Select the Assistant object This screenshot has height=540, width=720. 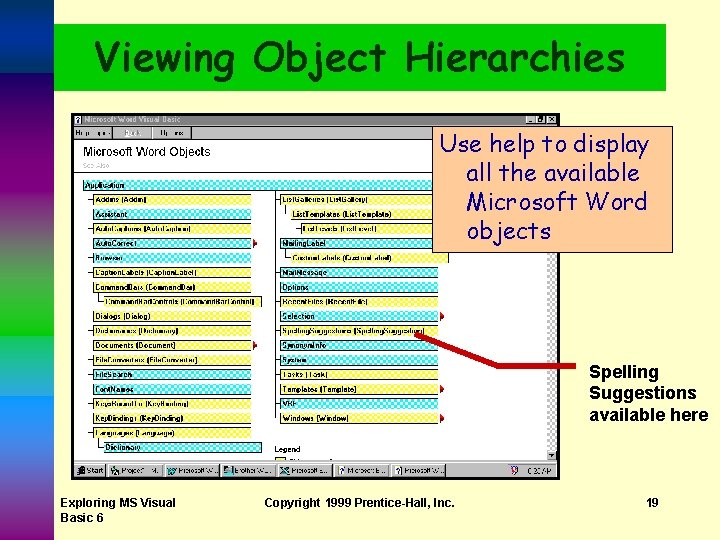pos(172,214)
